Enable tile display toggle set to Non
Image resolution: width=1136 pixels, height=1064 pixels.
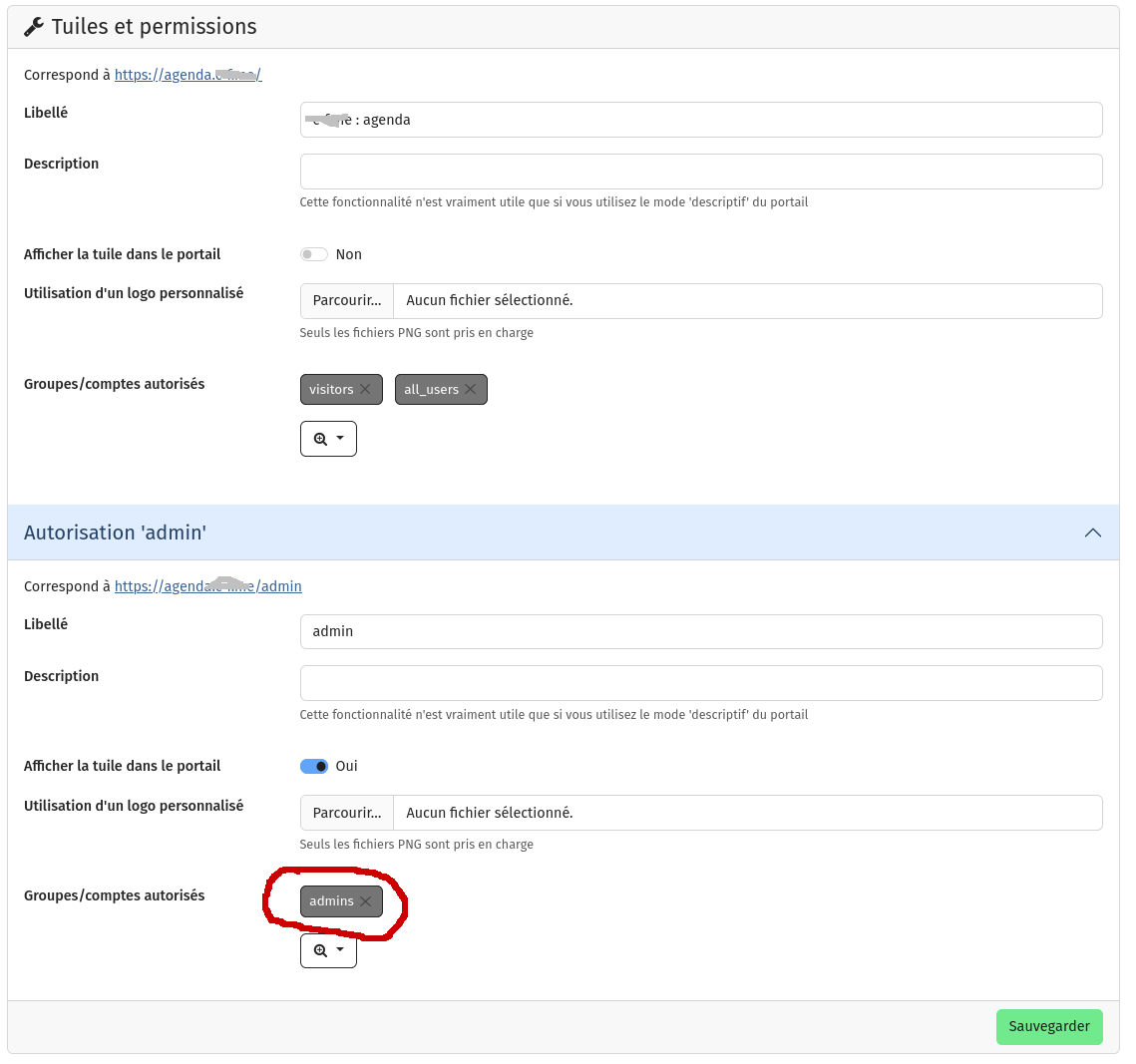[x=314, y=254]
